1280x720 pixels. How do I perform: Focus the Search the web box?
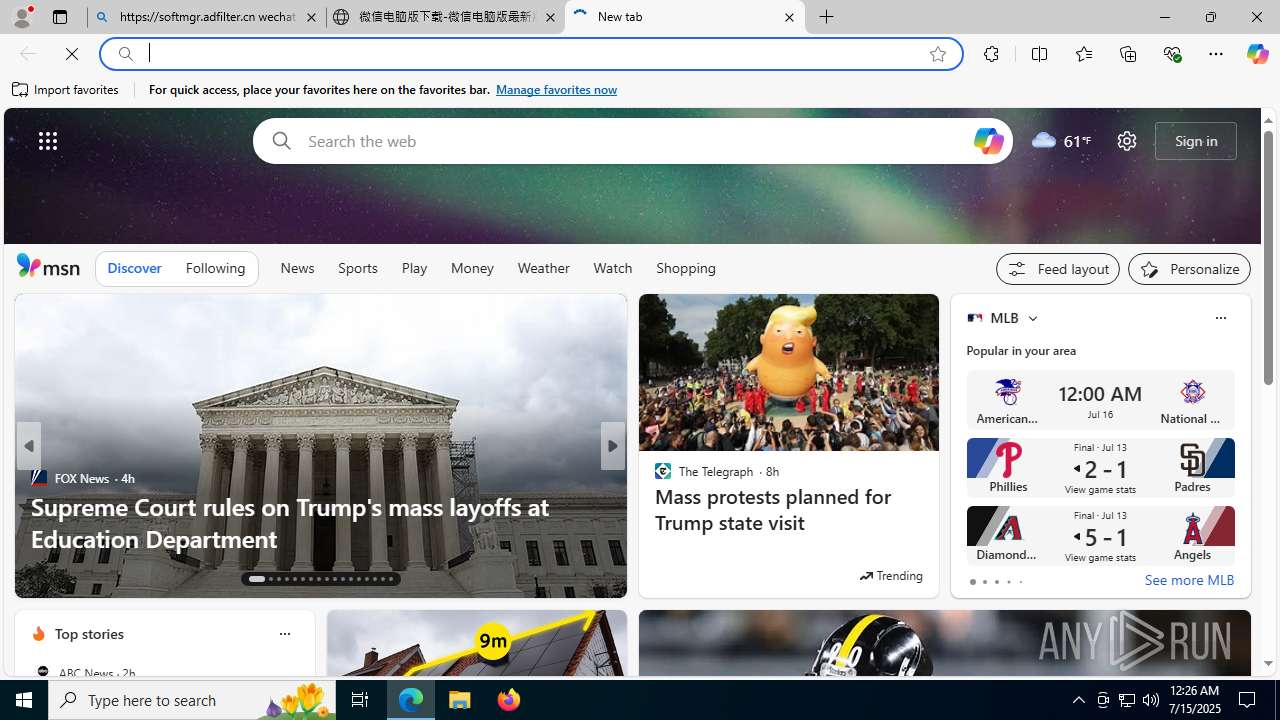click(632, 141)
